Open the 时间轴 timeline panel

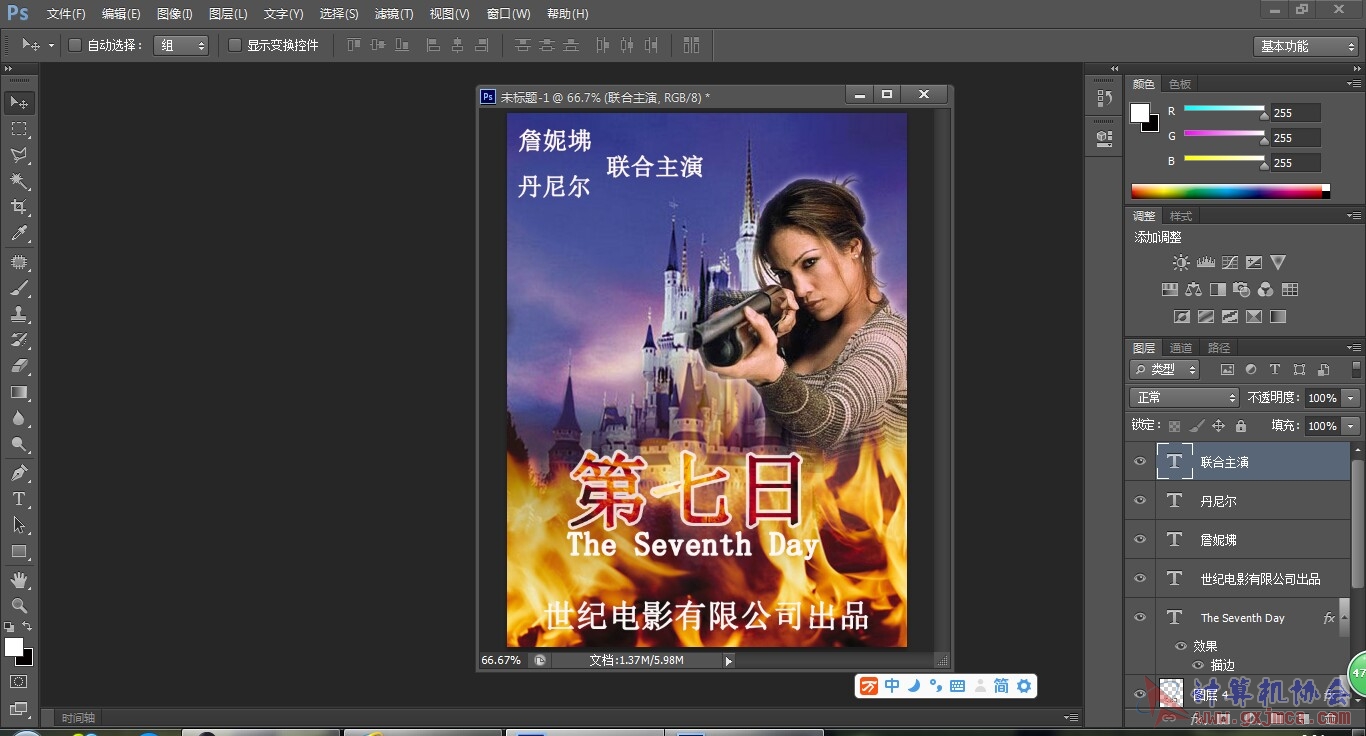[x=78, y=718]
